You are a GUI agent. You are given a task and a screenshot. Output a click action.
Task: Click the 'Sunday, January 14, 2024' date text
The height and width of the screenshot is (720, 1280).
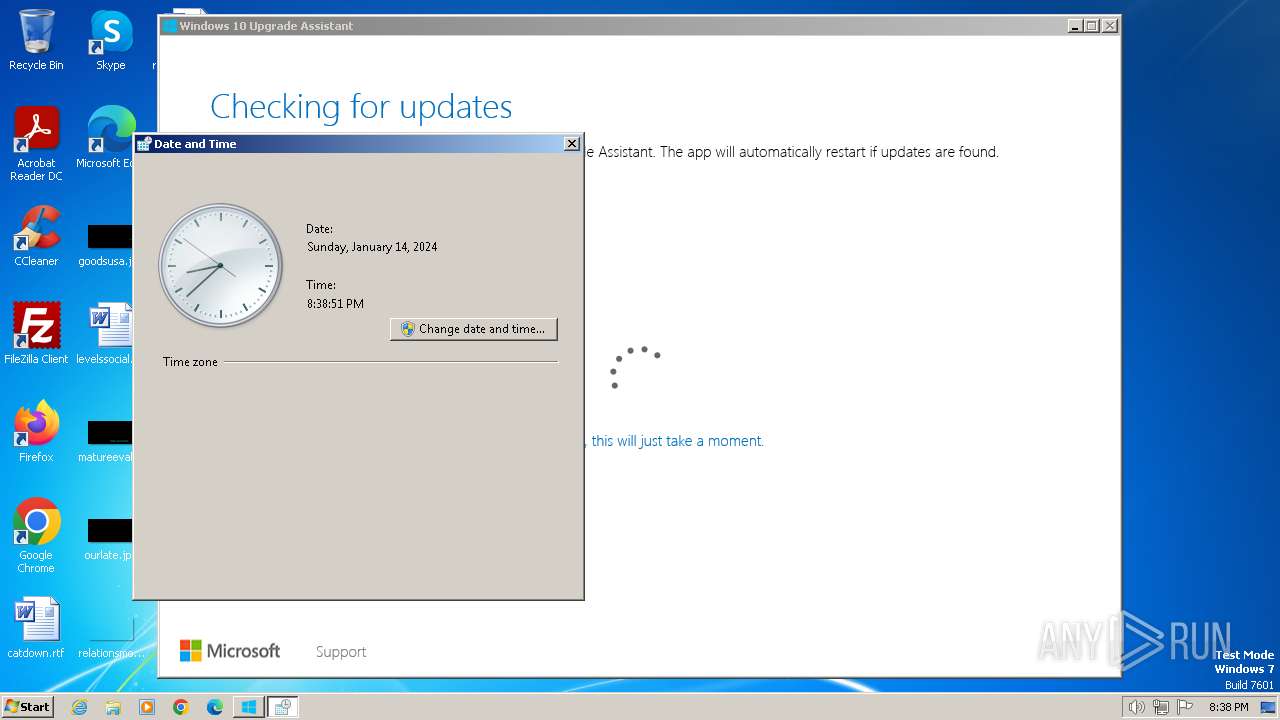pos(372,247)
